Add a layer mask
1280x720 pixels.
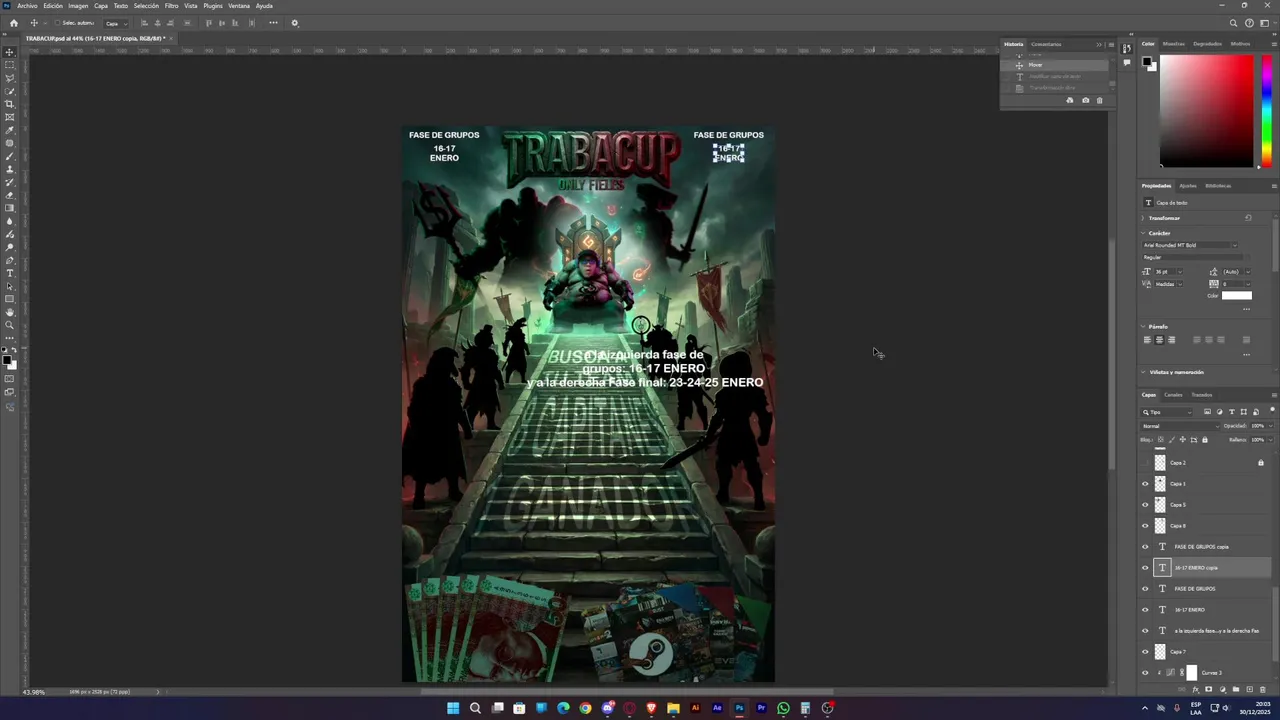(x=1208, y=689)
